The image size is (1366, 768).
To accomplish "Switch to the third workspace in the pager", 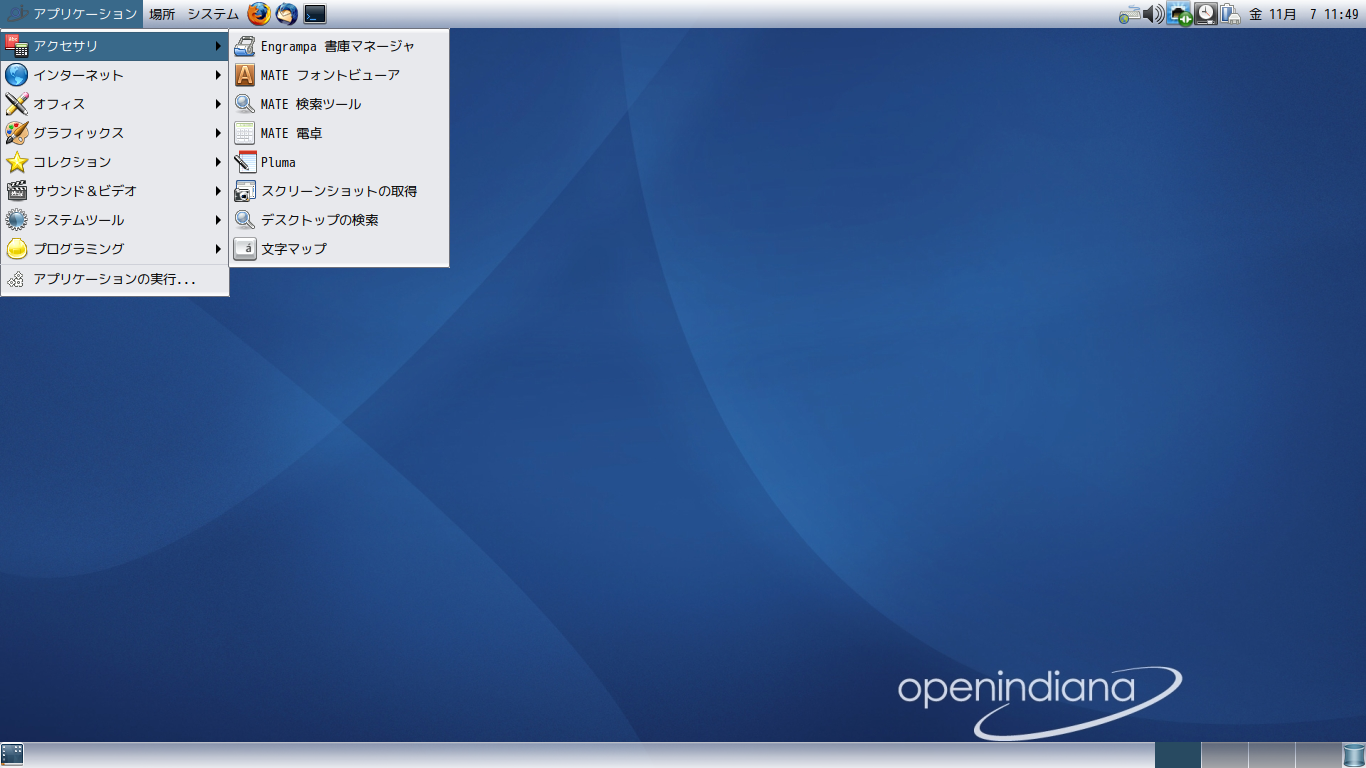I will (x=1272, y=755).
